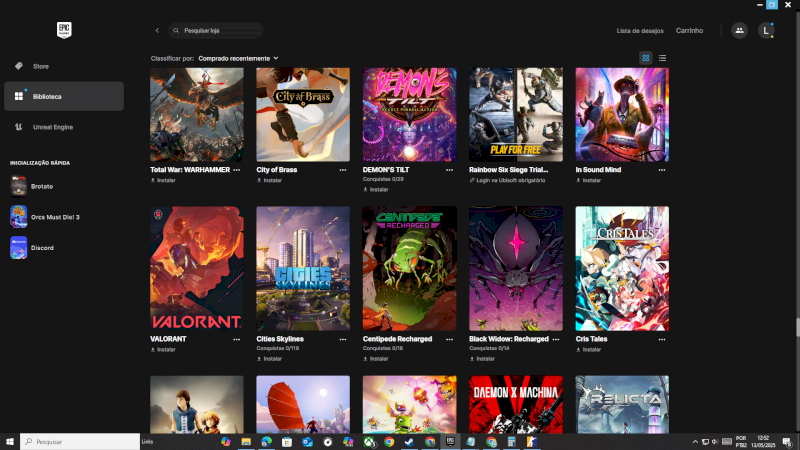The image size is (800, 450).
Task: Open In Sound Mind options menu
Action: [x=662, y=170]
